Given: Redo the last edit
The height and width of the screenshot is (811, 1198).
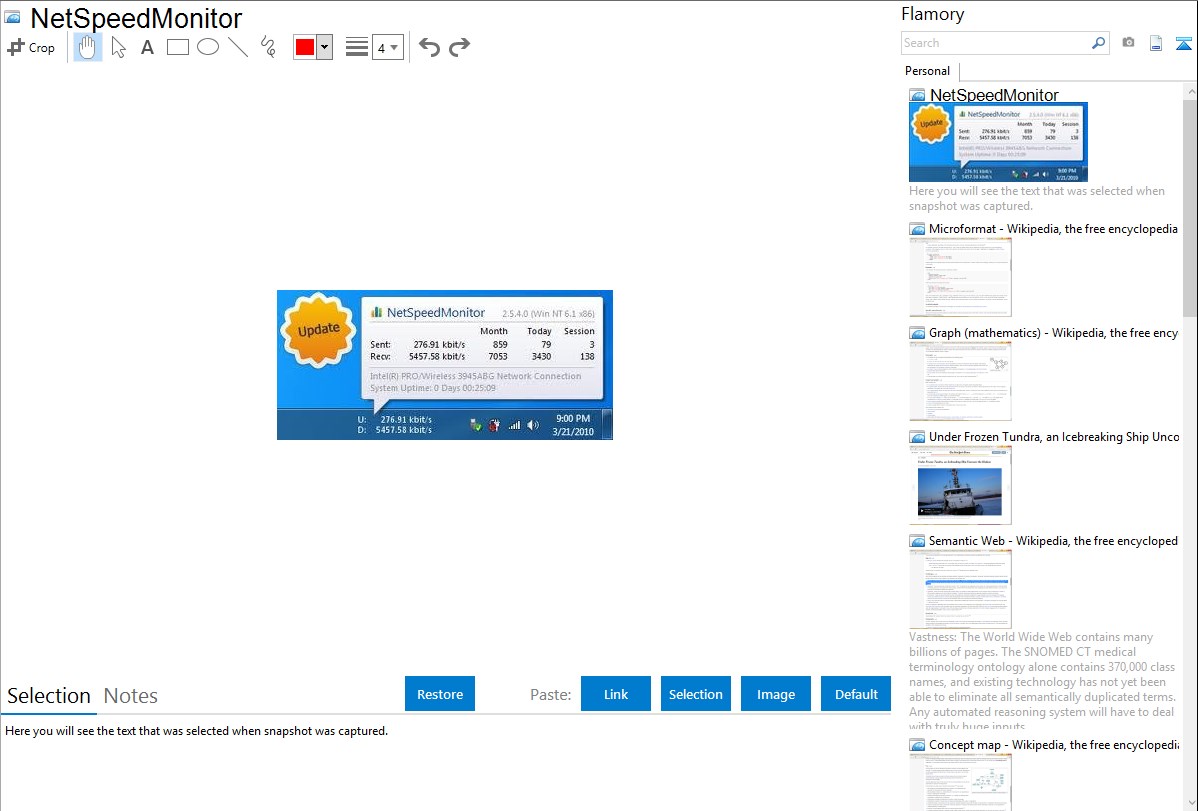Looking at the screenshot, I should 459,47.
